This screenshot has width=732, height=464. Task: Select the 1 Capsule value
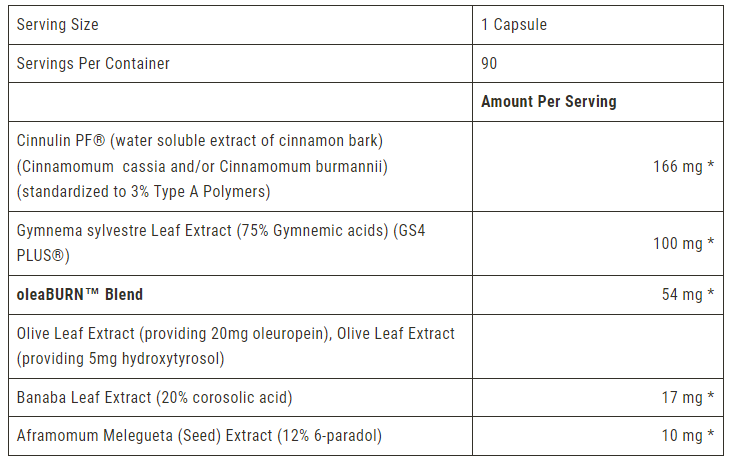click(514, 25)
